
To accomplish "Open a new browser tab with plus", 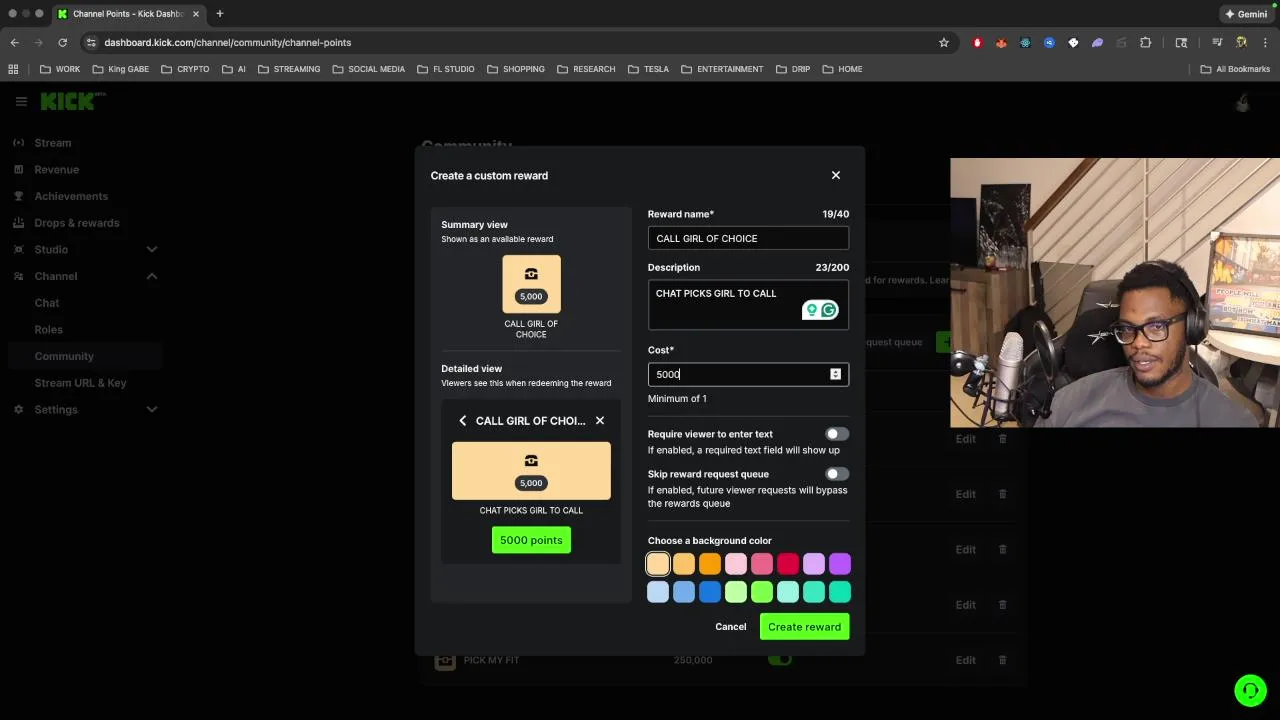I will [x=219, y=14].
